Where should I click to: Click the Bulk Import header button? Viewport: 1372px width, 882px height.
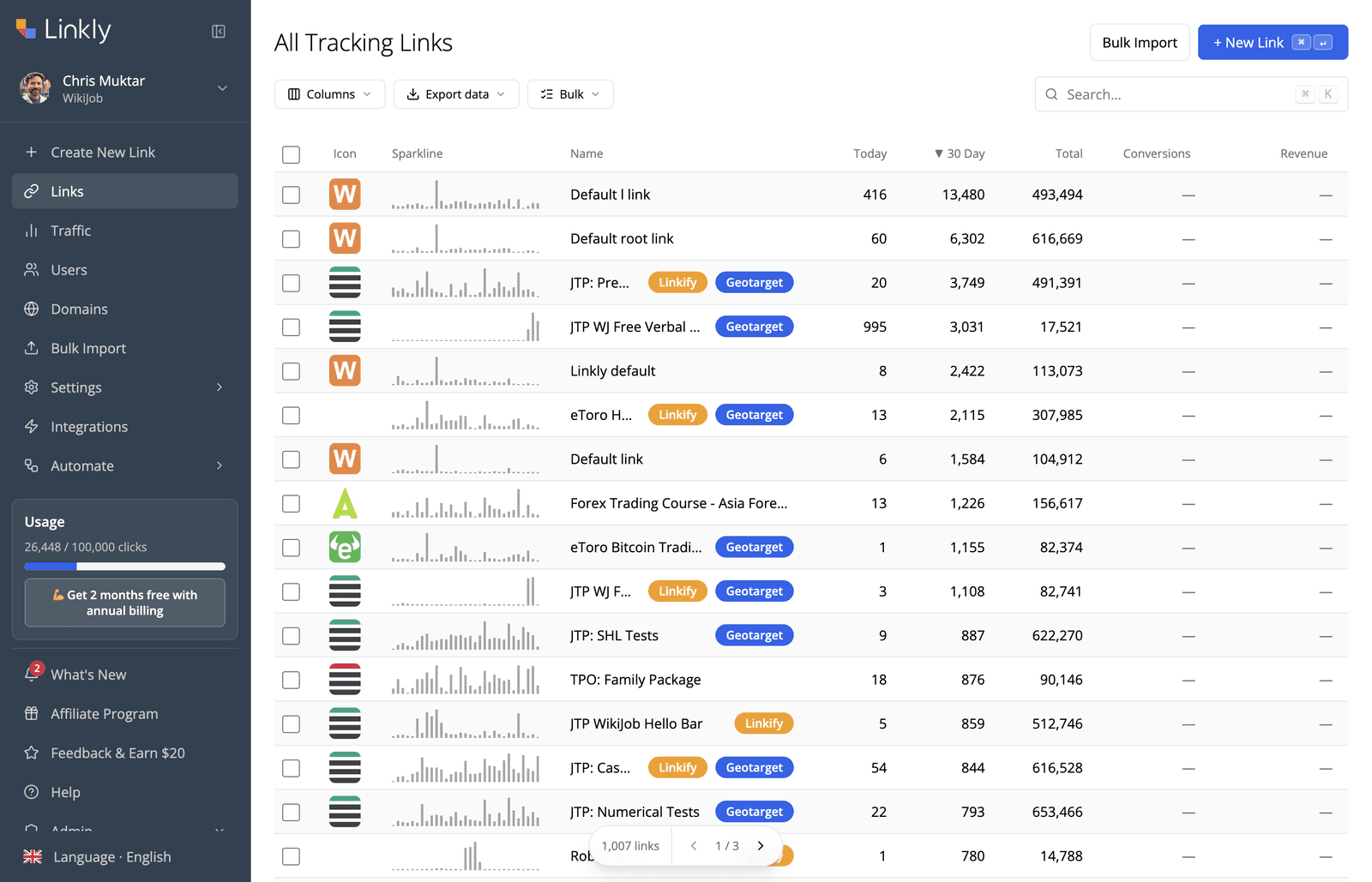coord(1140,42)
